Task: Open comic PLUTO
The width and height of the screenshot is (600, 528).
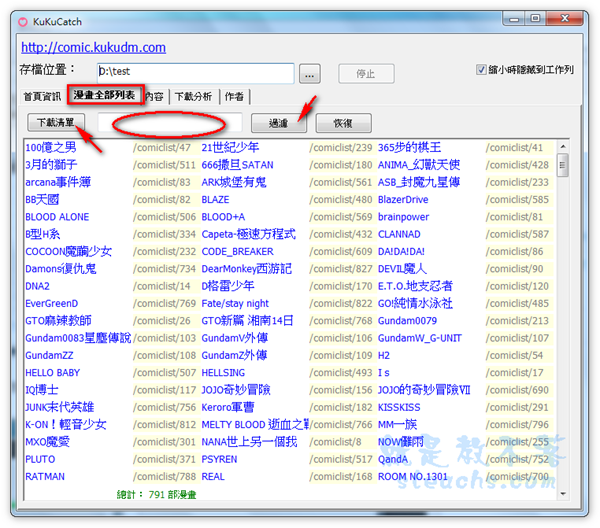Action: pos(40,459)
